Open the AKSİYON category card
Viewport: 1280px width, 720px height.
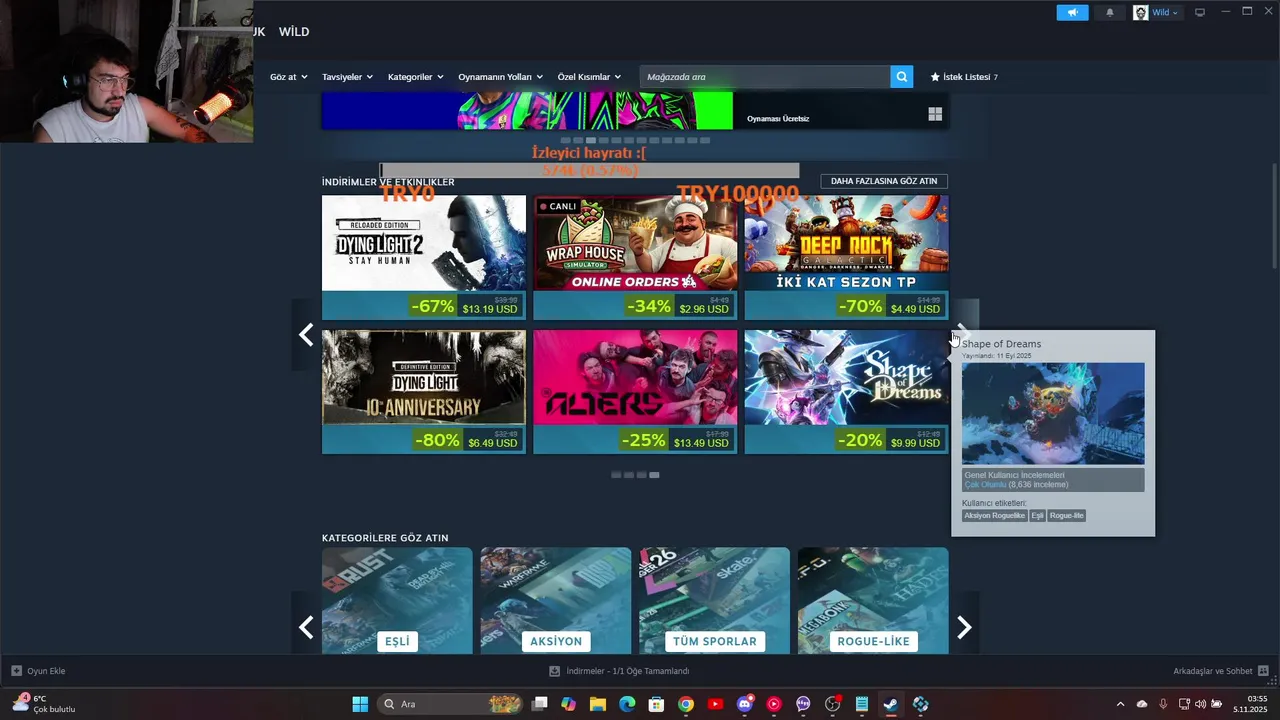coord(556,600)
